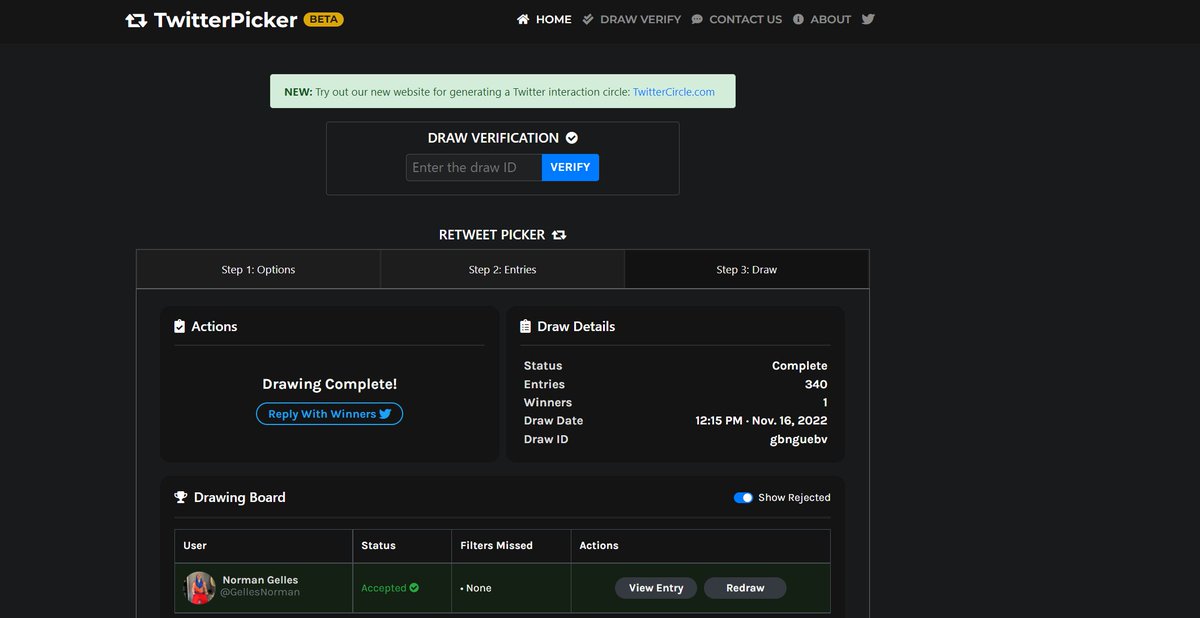Toggle the Show Rejected switch

point(743,497)
